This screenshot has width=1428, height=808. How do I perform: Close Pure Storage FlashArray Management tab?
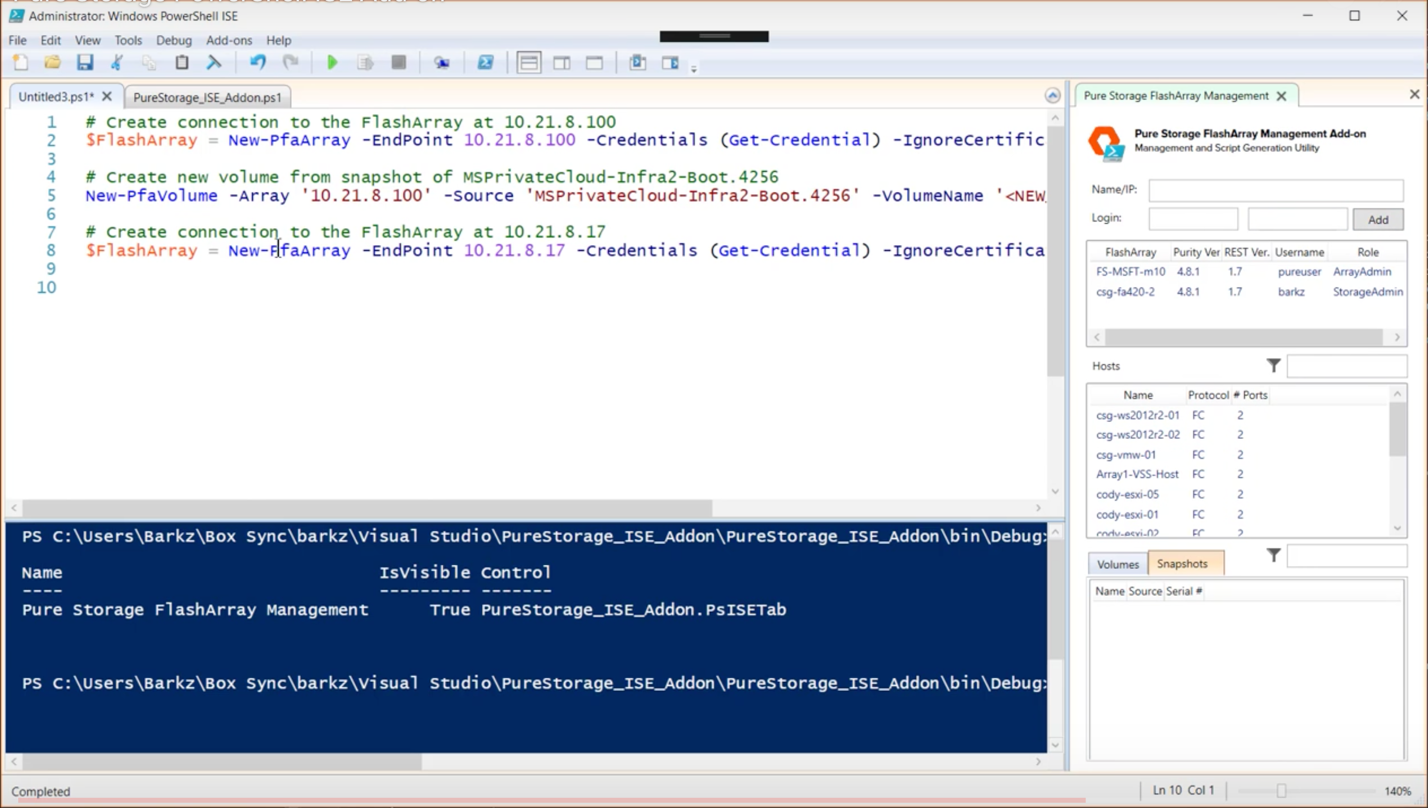pos(1281,96)
